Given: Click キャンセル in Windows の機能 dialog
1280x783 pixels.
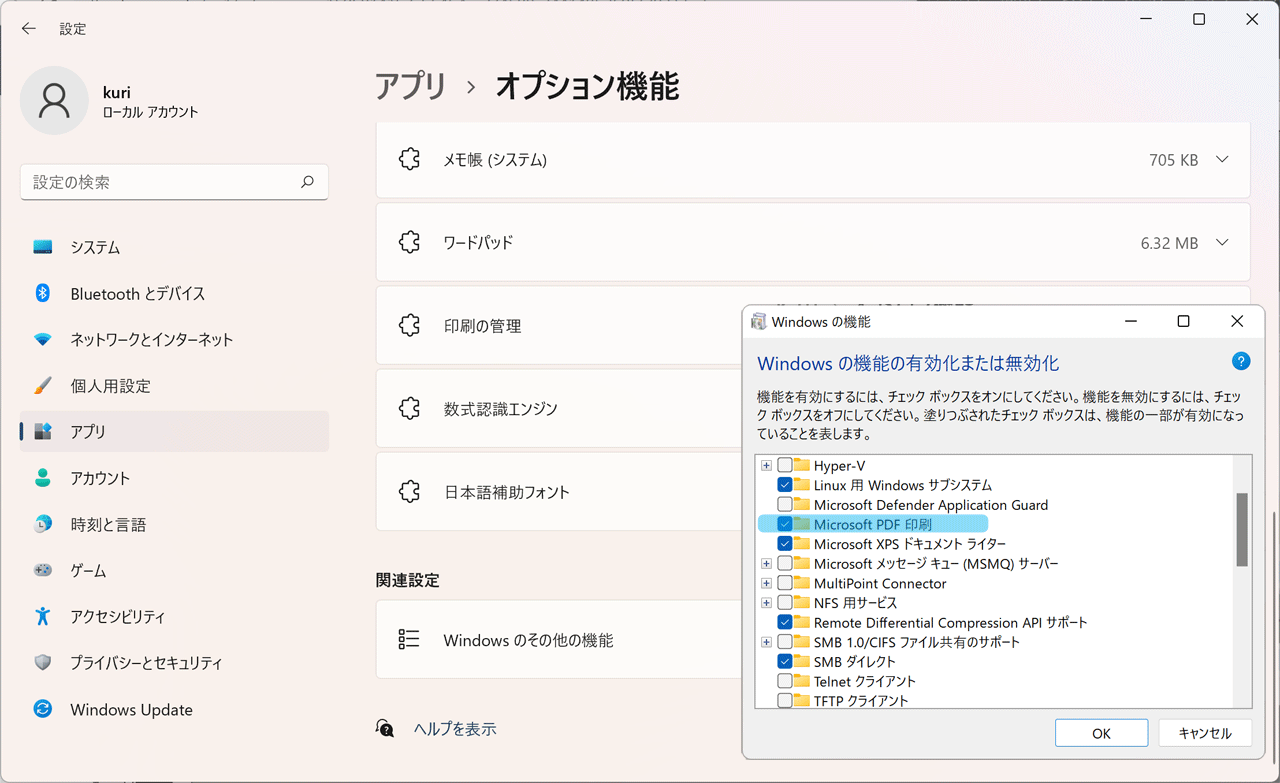Looking at the screenshot, I should [1205, 733].
